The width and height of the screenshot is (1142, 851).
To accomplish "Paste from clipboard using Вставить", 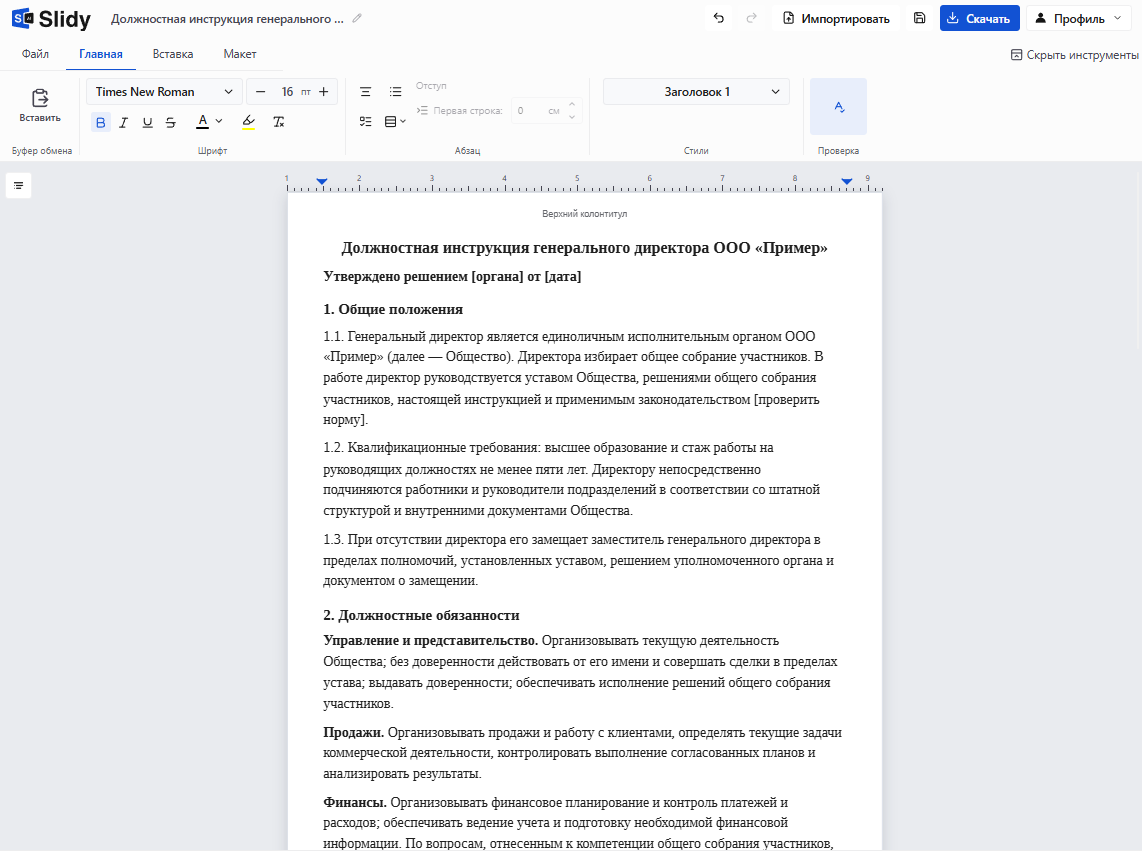I will 40,106.
